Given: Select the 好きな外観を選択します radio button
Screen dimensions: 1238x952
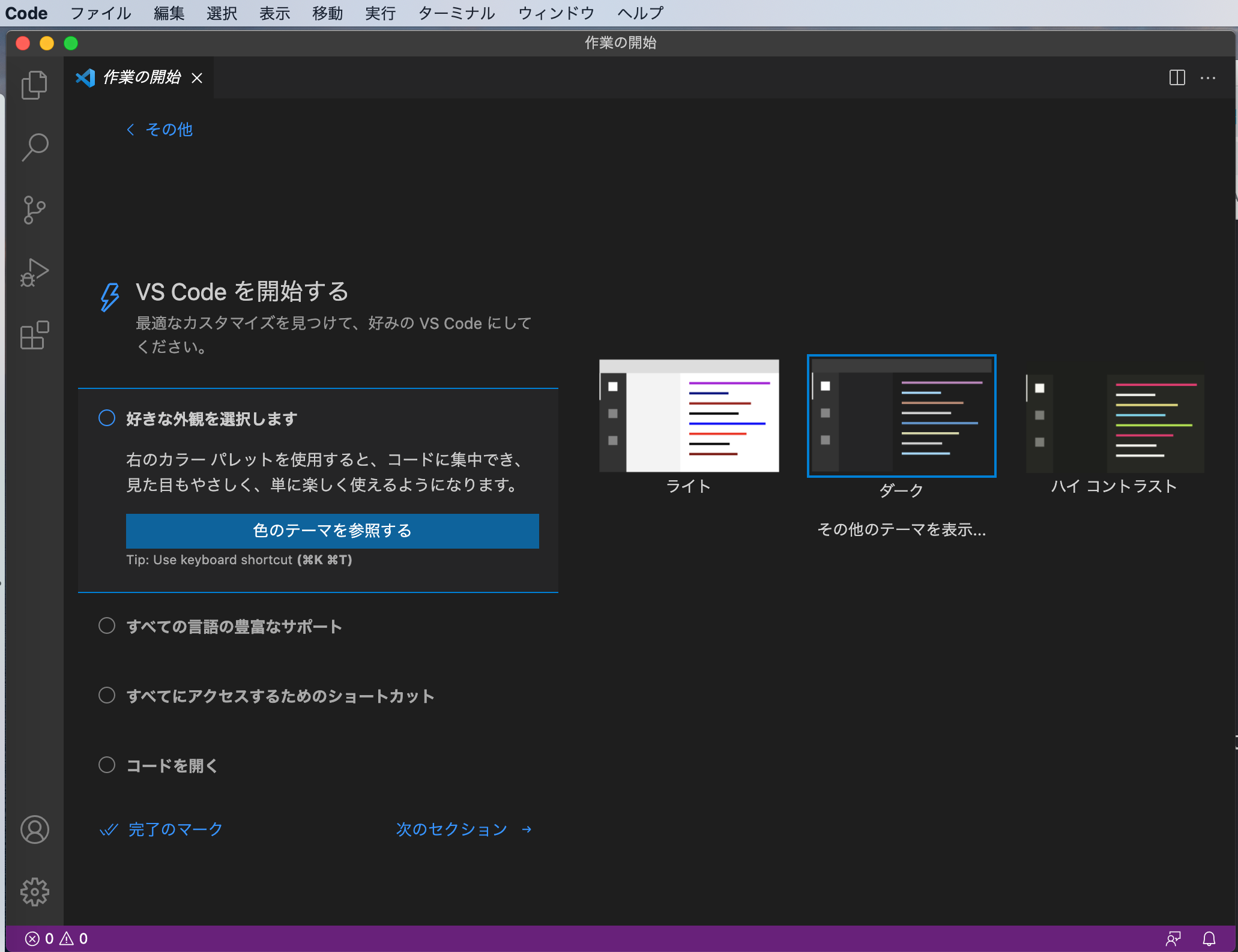Looking at the screenshot, I should click(x=107, y=418).
